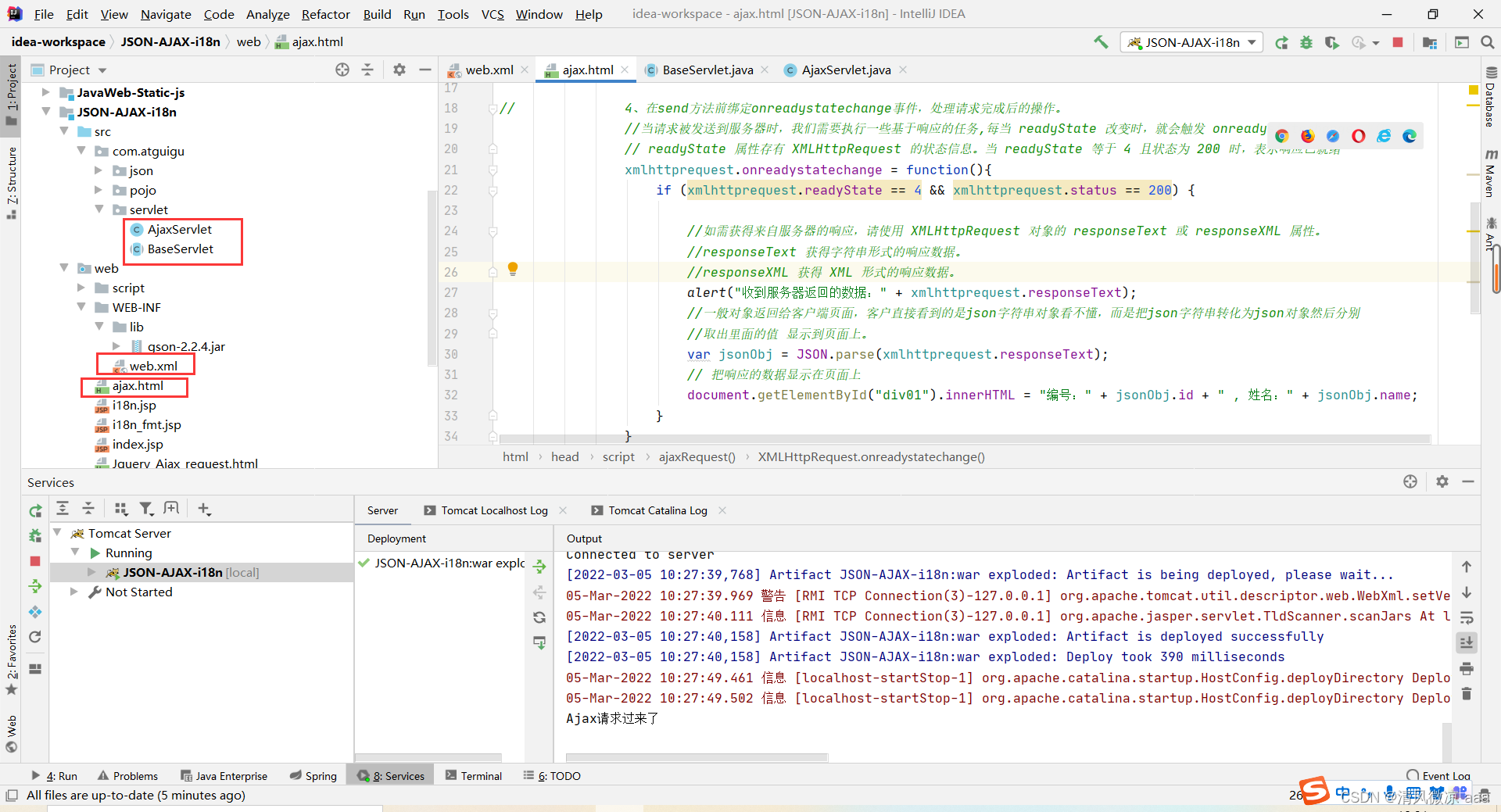Open page in Firefox browser icon

1308,136
